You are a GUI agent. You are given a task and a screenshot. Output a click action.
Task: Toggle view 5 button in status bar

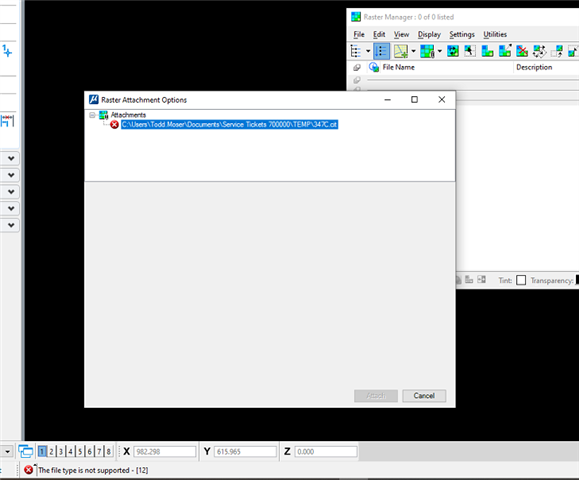point(80,451)
